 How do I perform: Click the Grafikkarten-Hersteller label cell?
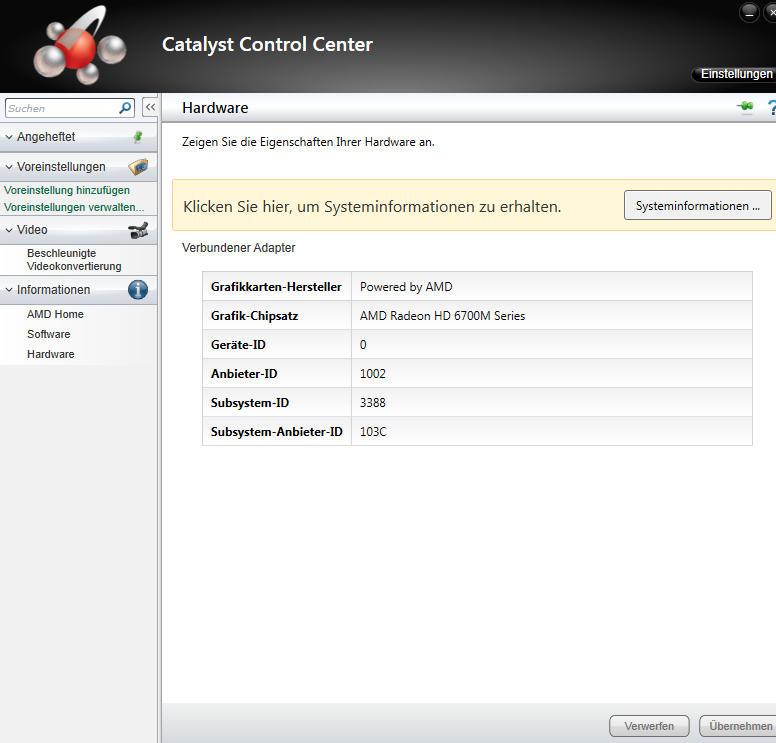tap(277, 287)
